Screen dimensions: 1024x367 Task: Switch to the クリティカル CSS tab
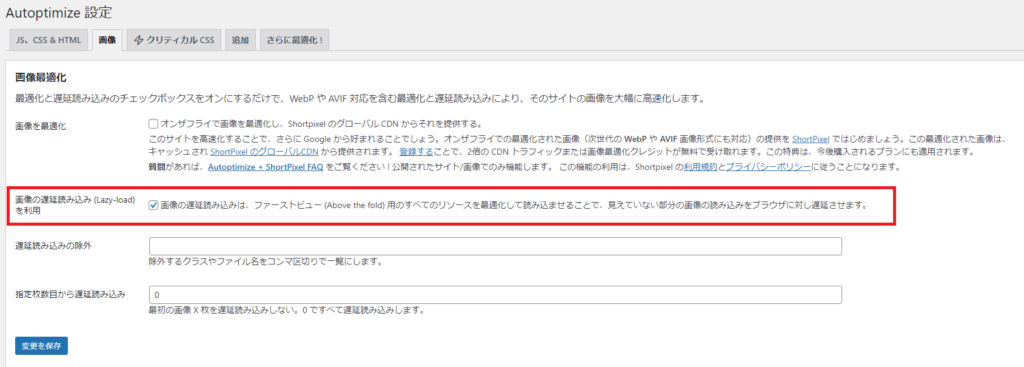(x=174, y=40)
